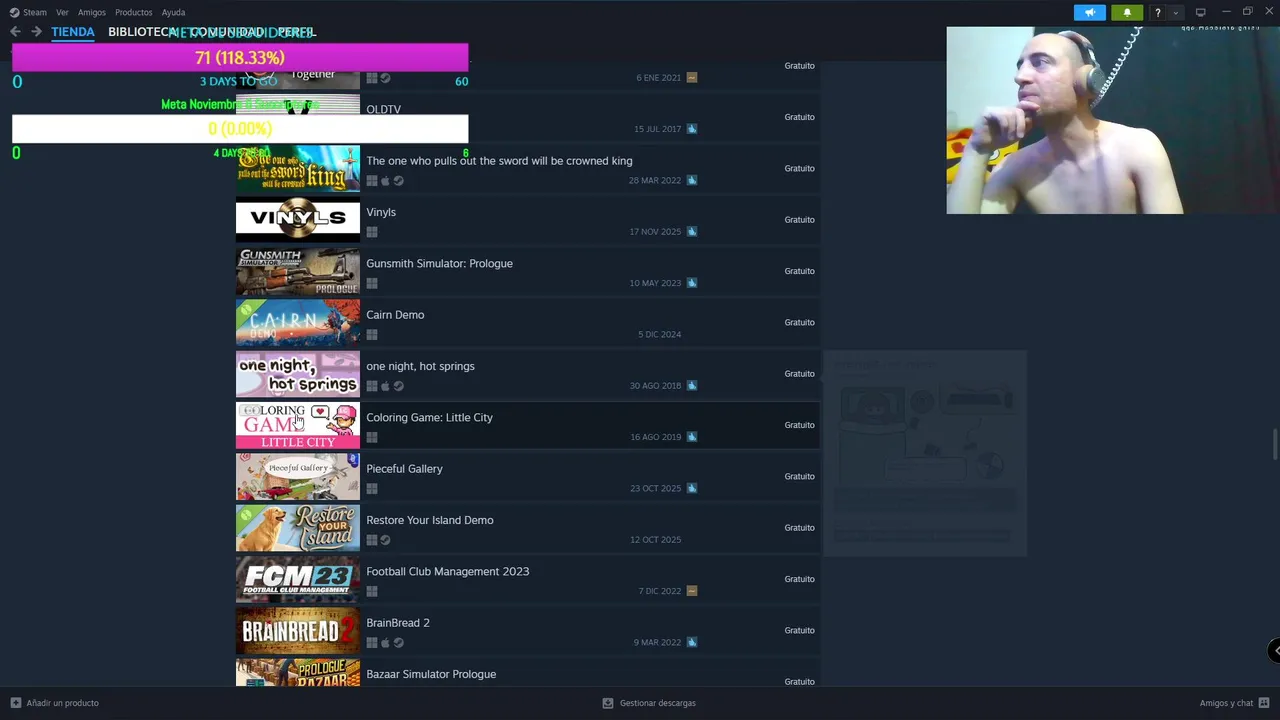Expand the dropdown arrow beside help button
The image size is (1280, 720).
coord(1176,12)
